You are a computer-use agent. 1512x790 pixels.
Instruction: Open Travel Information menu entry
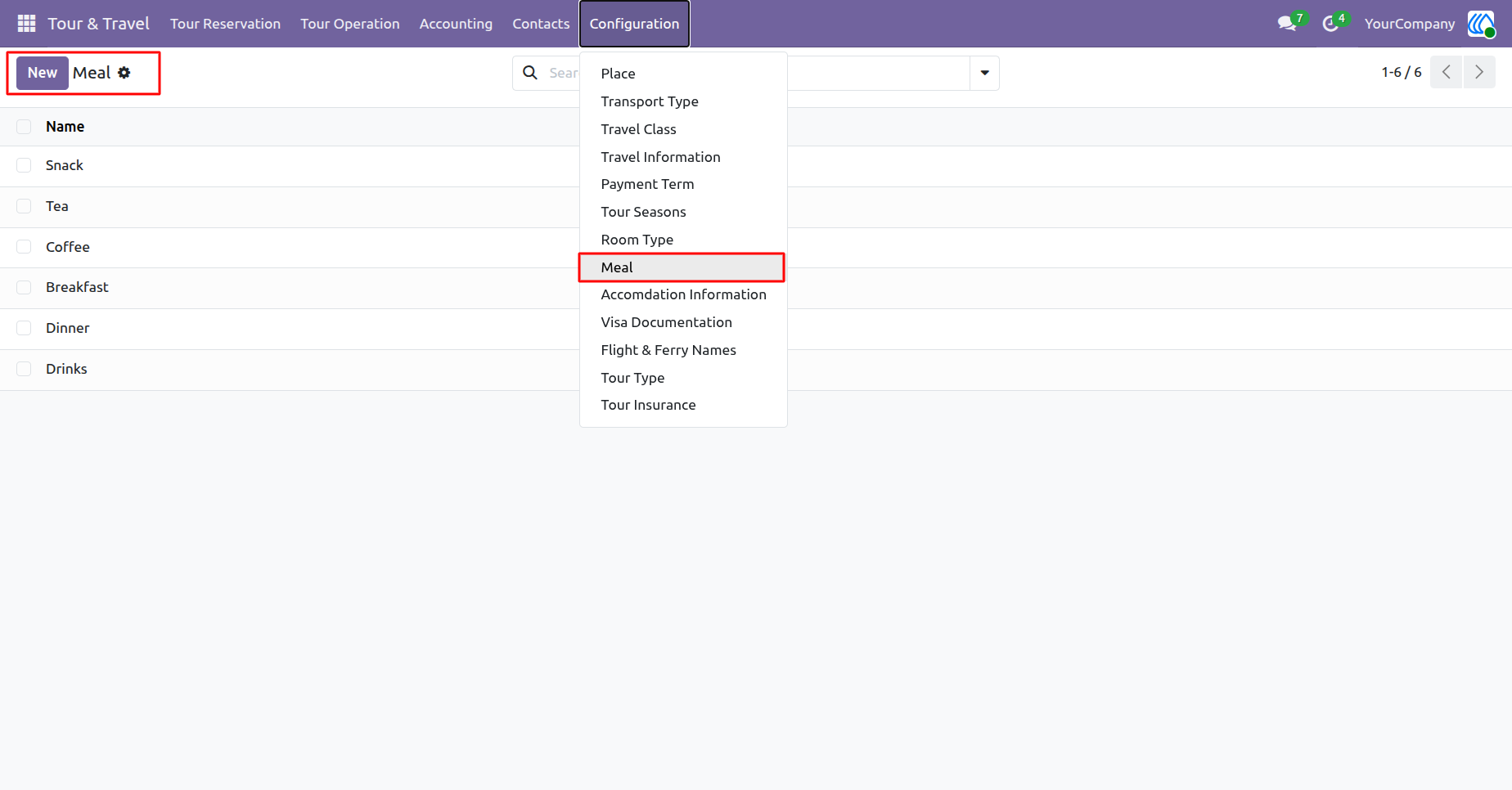[x=683, y=157]
